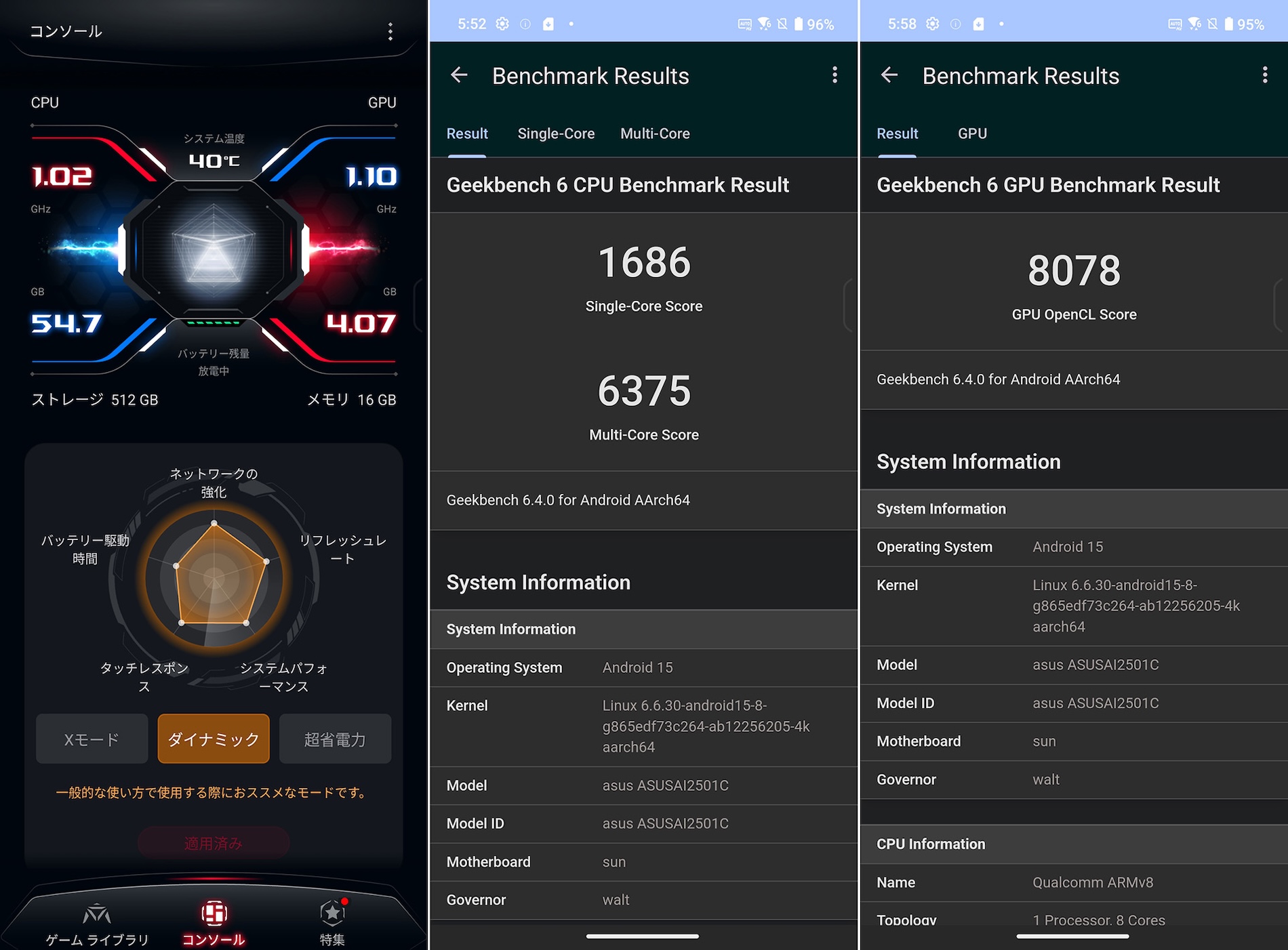This screenshot has height=950, width=1288.
Task: Tap the battery level indicator bar
Action: tap(214, 323)
